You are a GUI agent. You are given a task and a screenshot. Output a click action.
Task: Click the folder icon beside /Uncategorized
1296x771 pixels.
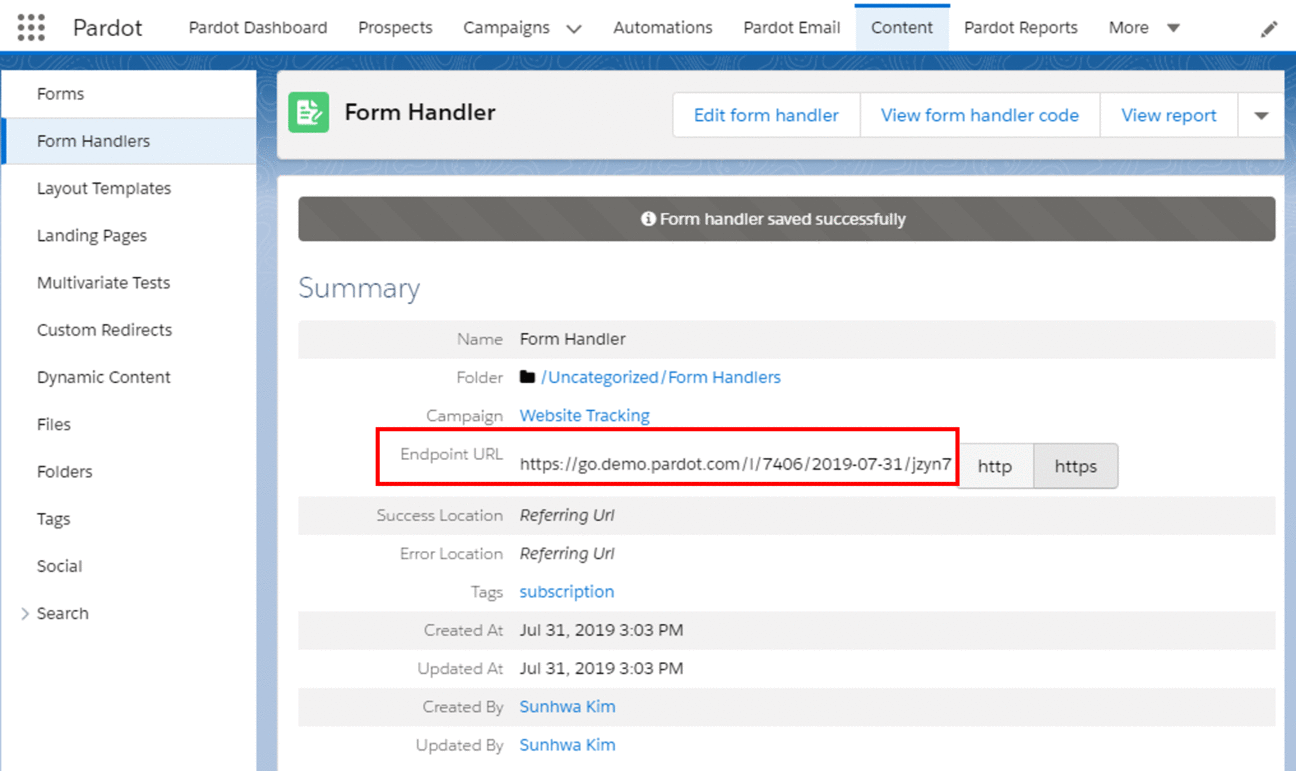527,377
